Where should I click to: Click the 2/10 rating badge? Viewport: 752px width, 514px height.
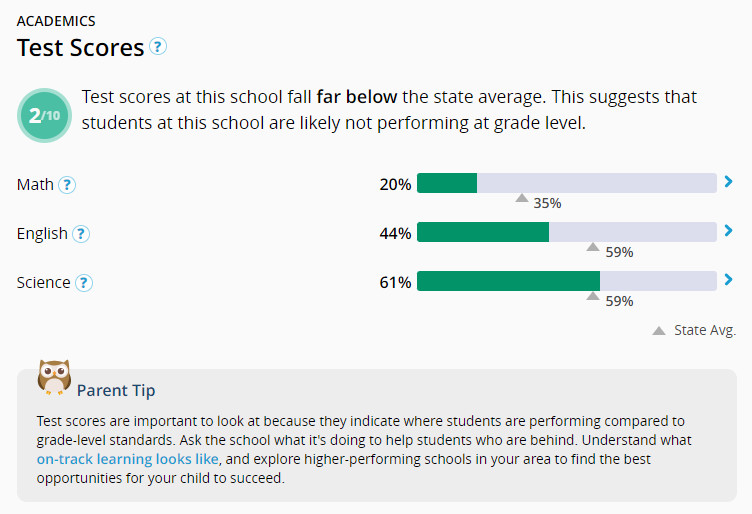(x=44, y=115)
